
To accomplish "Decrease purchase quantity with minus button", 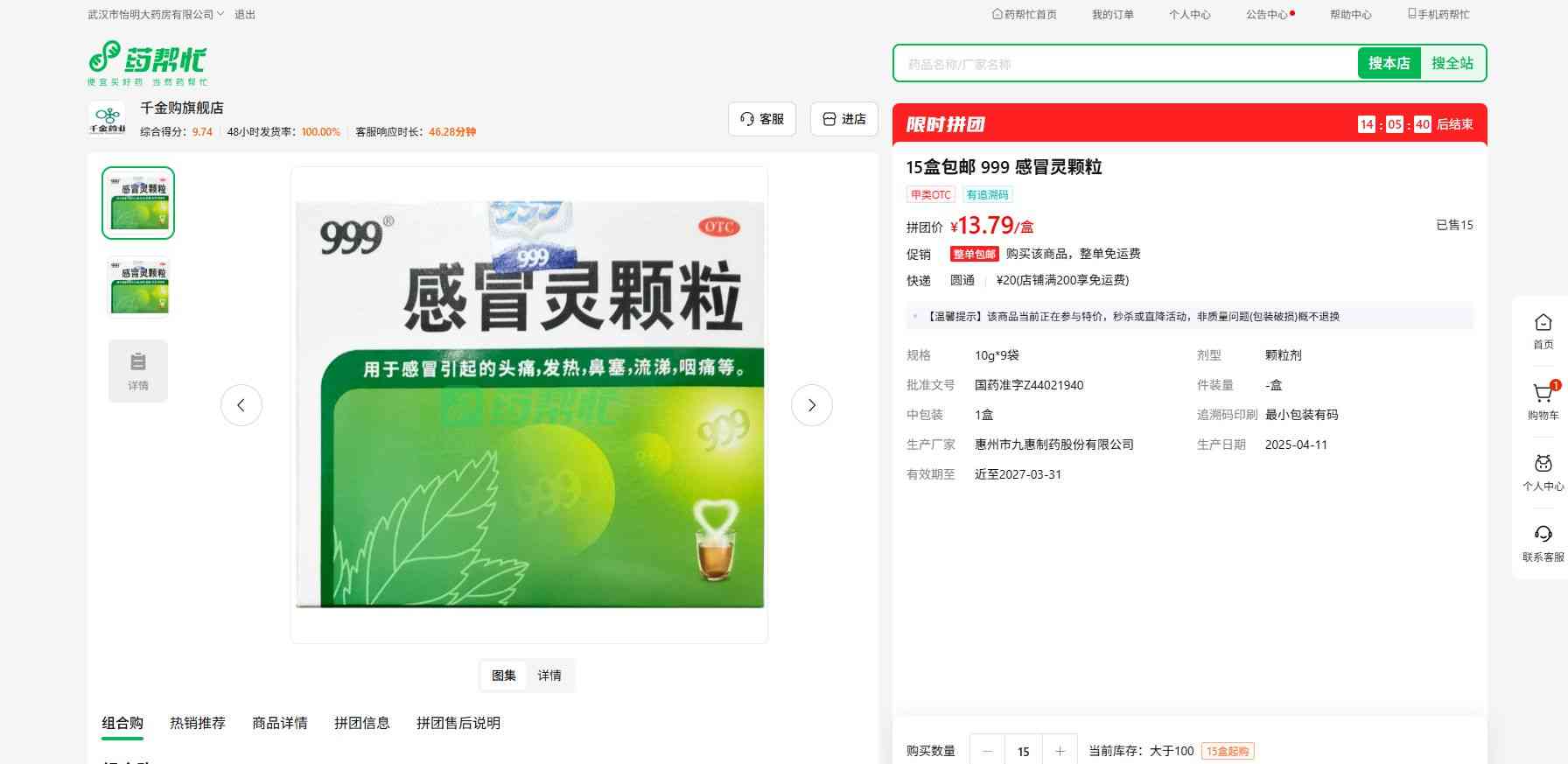I will (988, 751).
